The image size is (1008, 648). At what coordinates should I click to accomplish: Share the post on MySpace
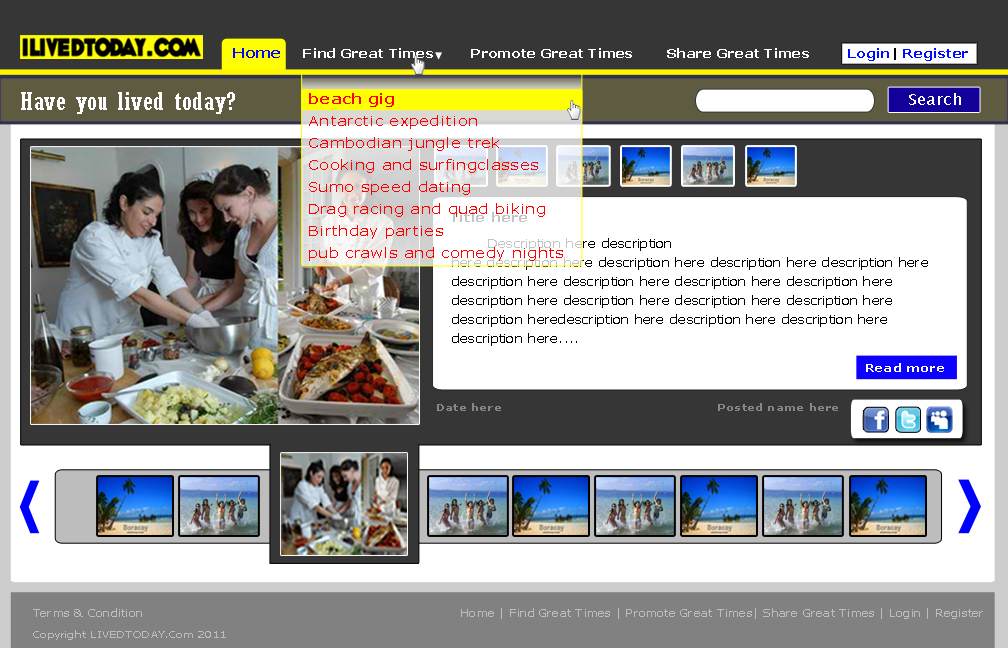click(940, 419)
